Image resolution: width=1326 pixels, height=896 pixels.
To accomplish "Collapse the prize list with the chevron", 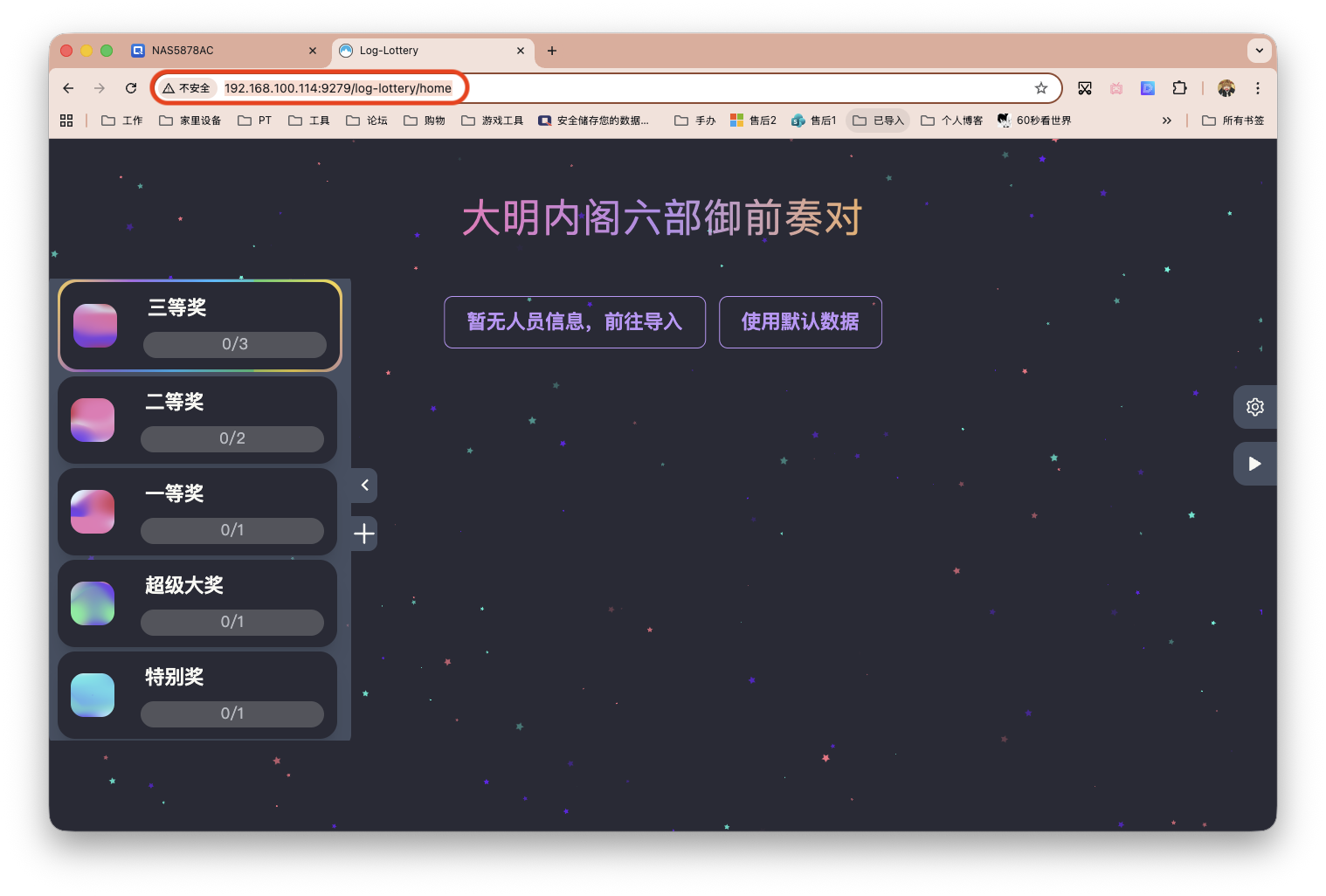I will (x=363, y=485).
